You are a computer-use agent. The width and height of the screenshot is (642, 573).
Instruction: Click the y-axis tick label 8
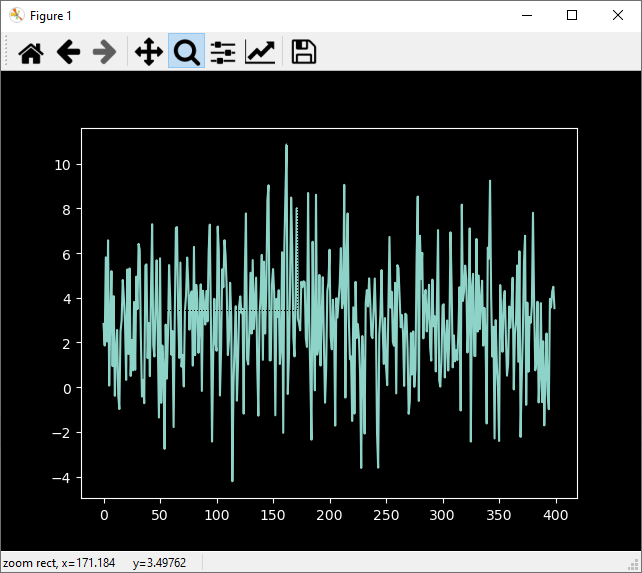(x=67, y=209)
